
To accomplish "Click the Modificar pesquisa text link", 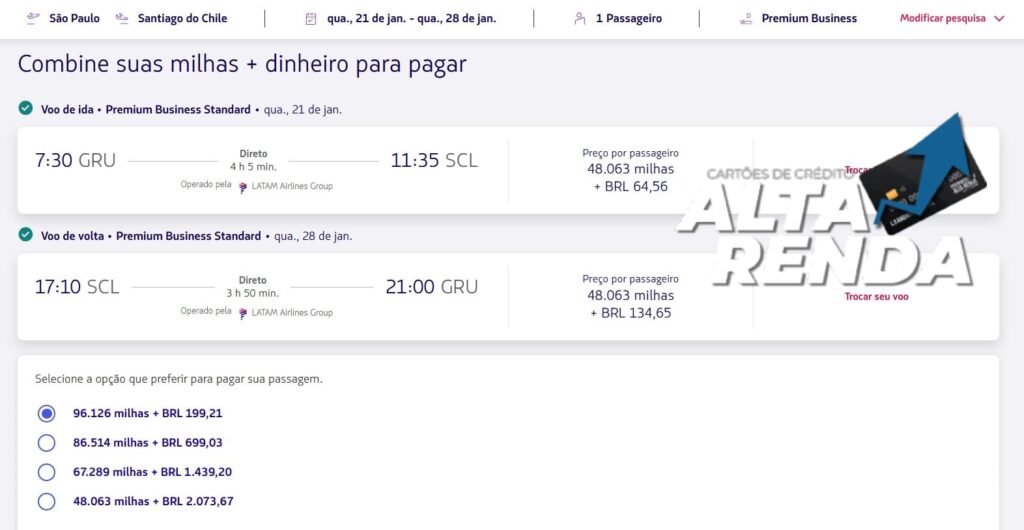I will (x=942, y=18).
